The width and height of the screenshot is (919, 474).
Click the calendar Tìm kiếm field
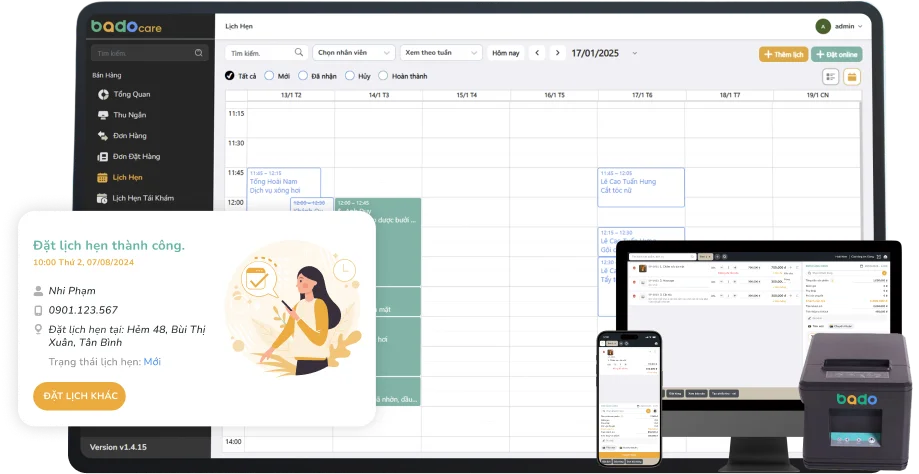pos(267,53)
